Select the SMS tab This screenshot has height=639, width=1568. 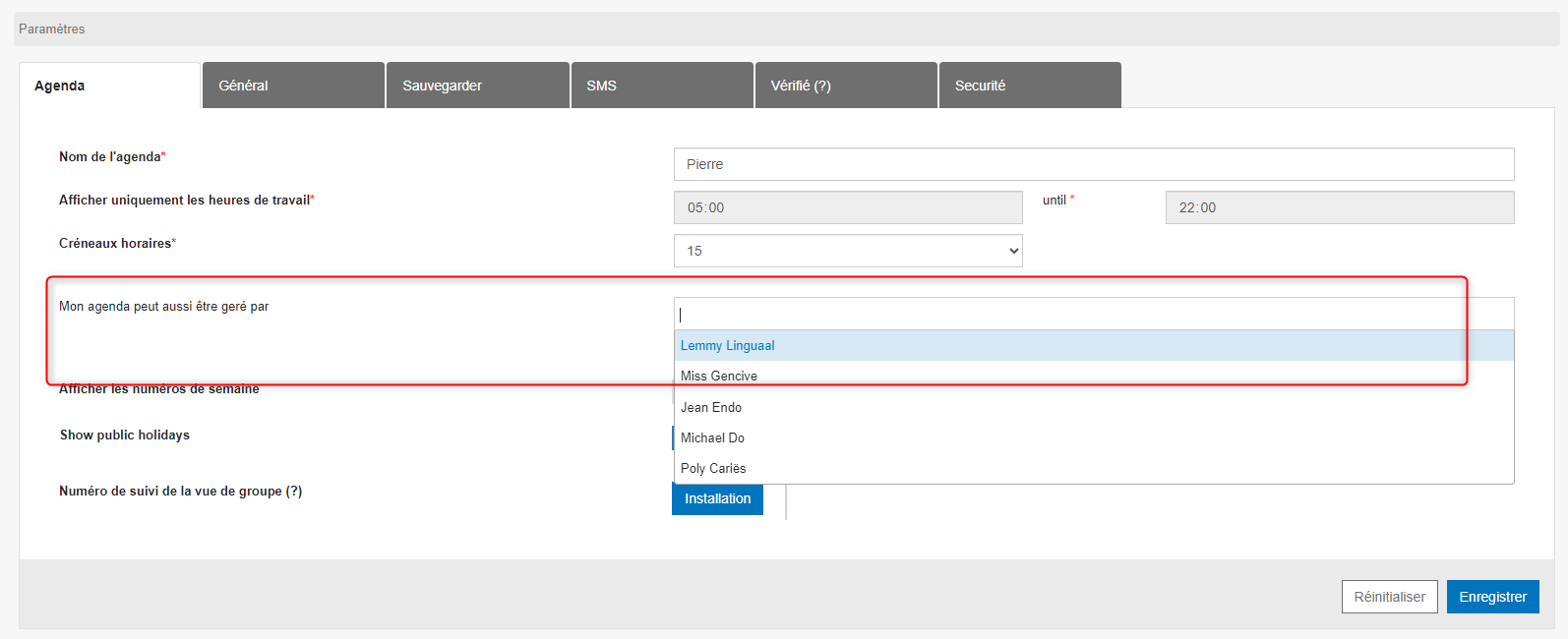point(661,86)
